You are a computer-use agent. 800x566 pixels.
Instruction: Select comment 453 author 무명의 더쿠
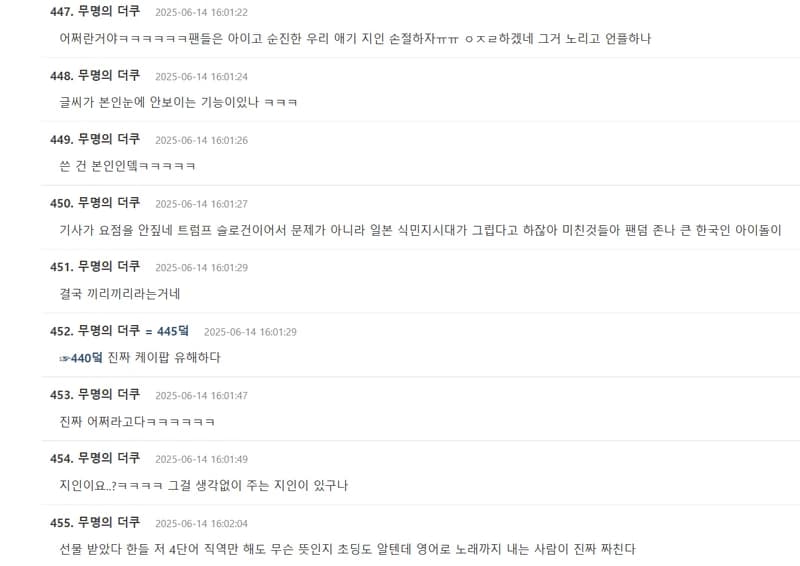(x=109, y=395)
